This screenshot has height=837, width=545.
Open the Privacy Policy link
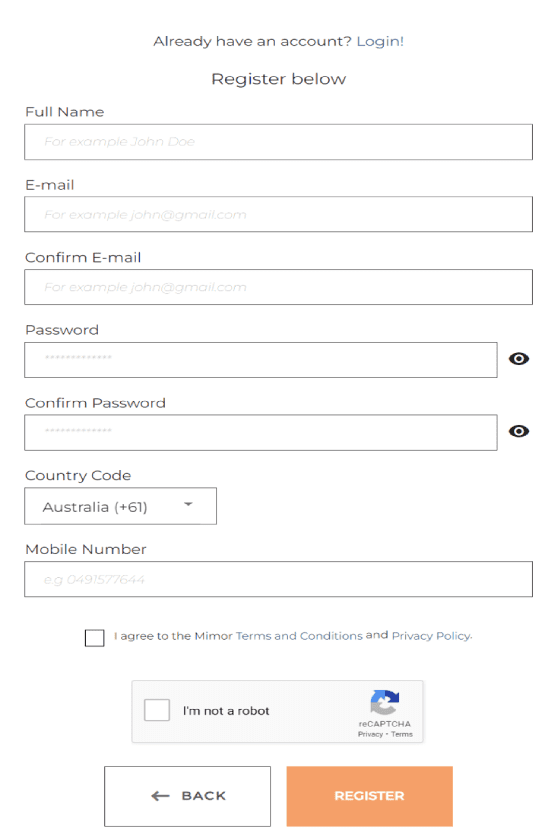tap(431, 636)
